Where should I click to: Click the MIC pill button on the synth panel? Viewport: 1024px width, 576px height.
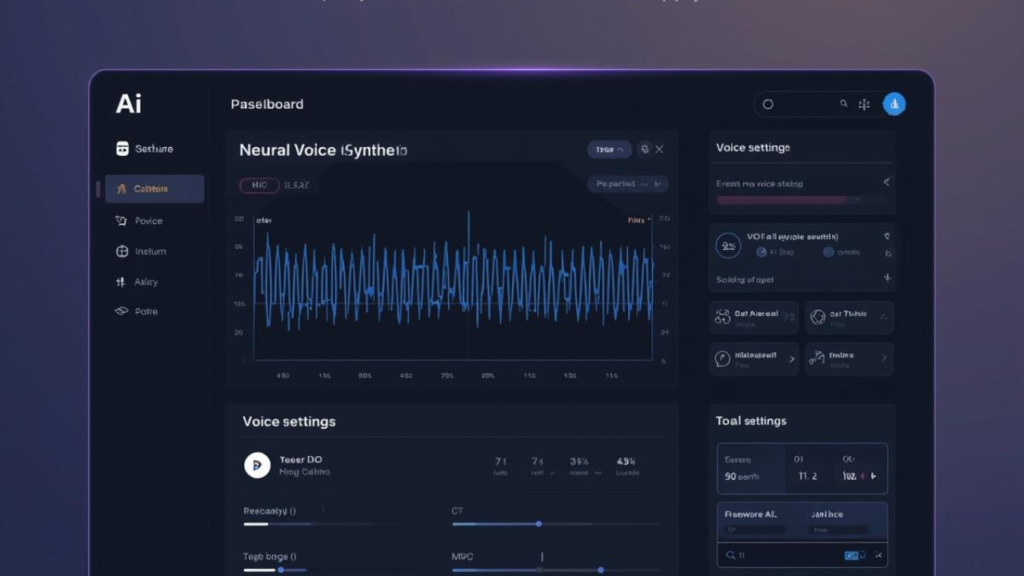pos(259,184)
